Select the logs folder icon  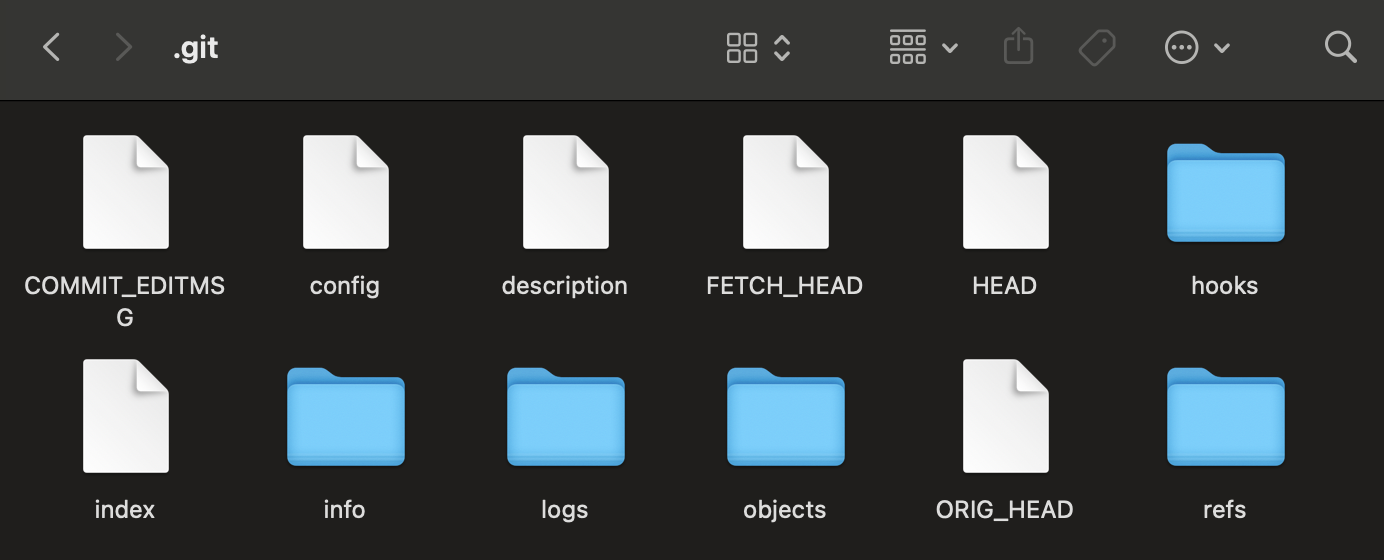click(x=565, y=417)
